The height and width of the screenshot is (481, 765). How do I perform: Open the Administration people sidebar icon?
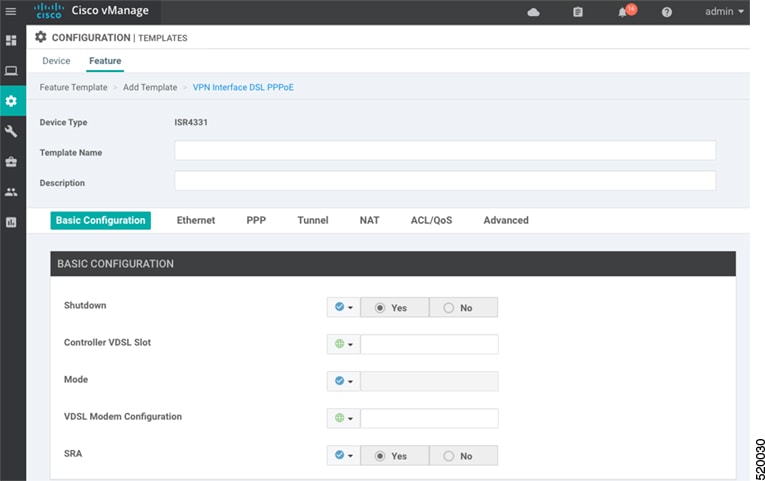[x=11, y=192]
